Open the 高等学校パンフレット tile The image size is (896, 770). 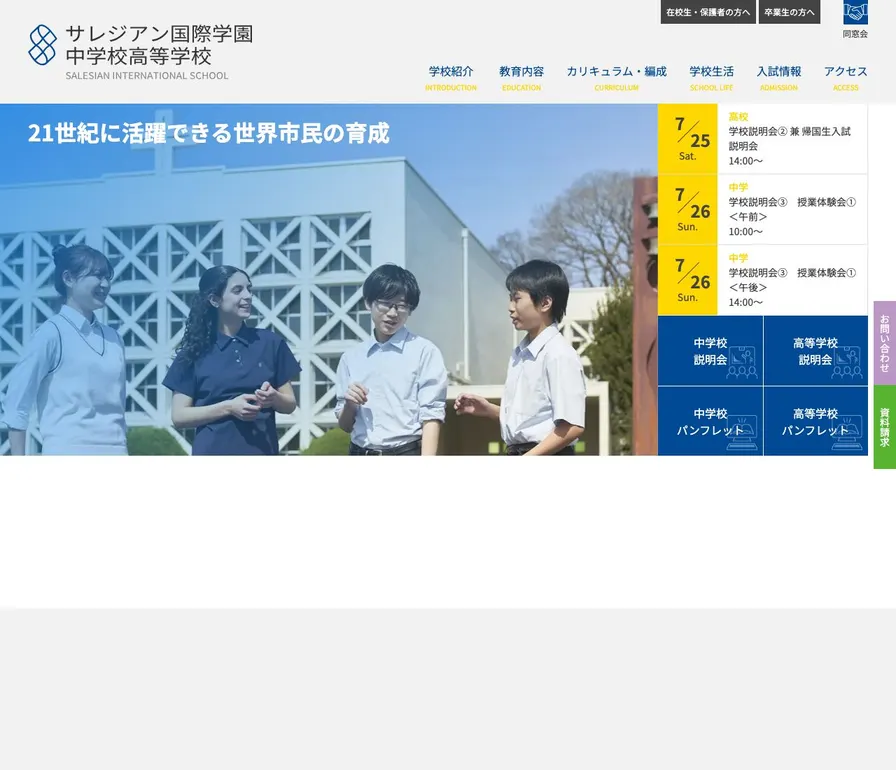815,421
